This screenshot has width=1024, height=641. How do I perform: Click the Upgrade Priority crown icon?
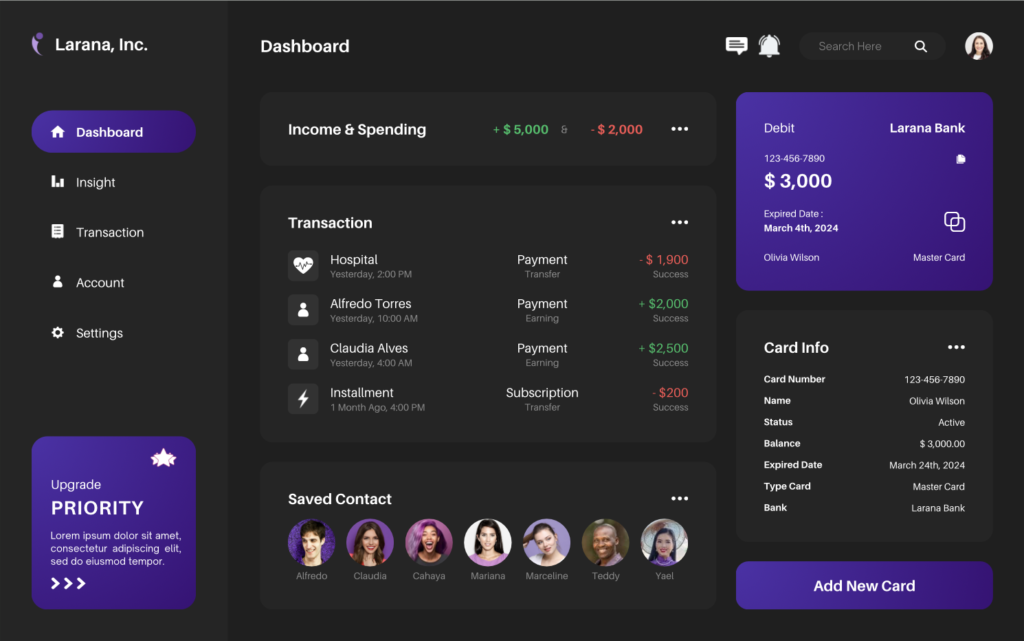tap(163, 458)
